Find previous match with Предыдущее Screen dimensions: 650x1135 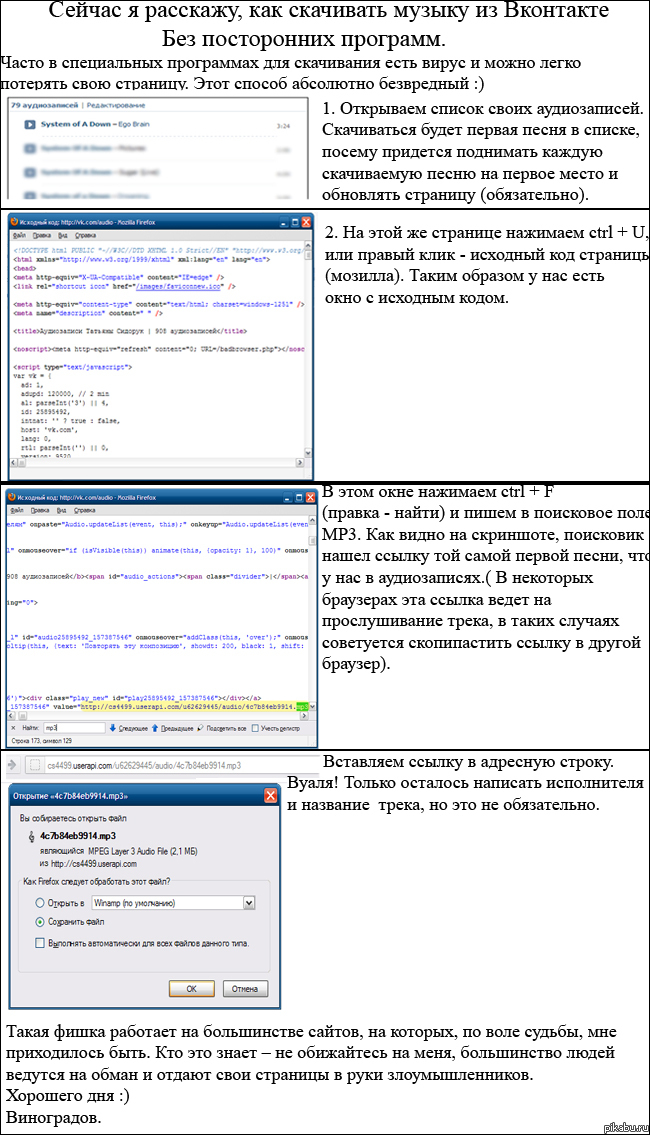(x=172, y=728)
